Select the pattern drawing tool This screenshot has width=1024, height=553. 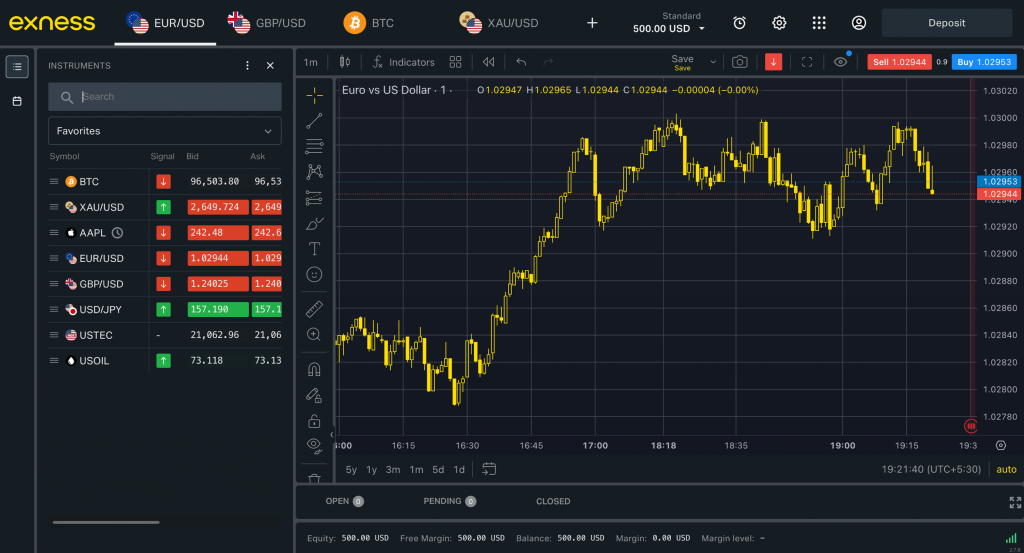314,172
